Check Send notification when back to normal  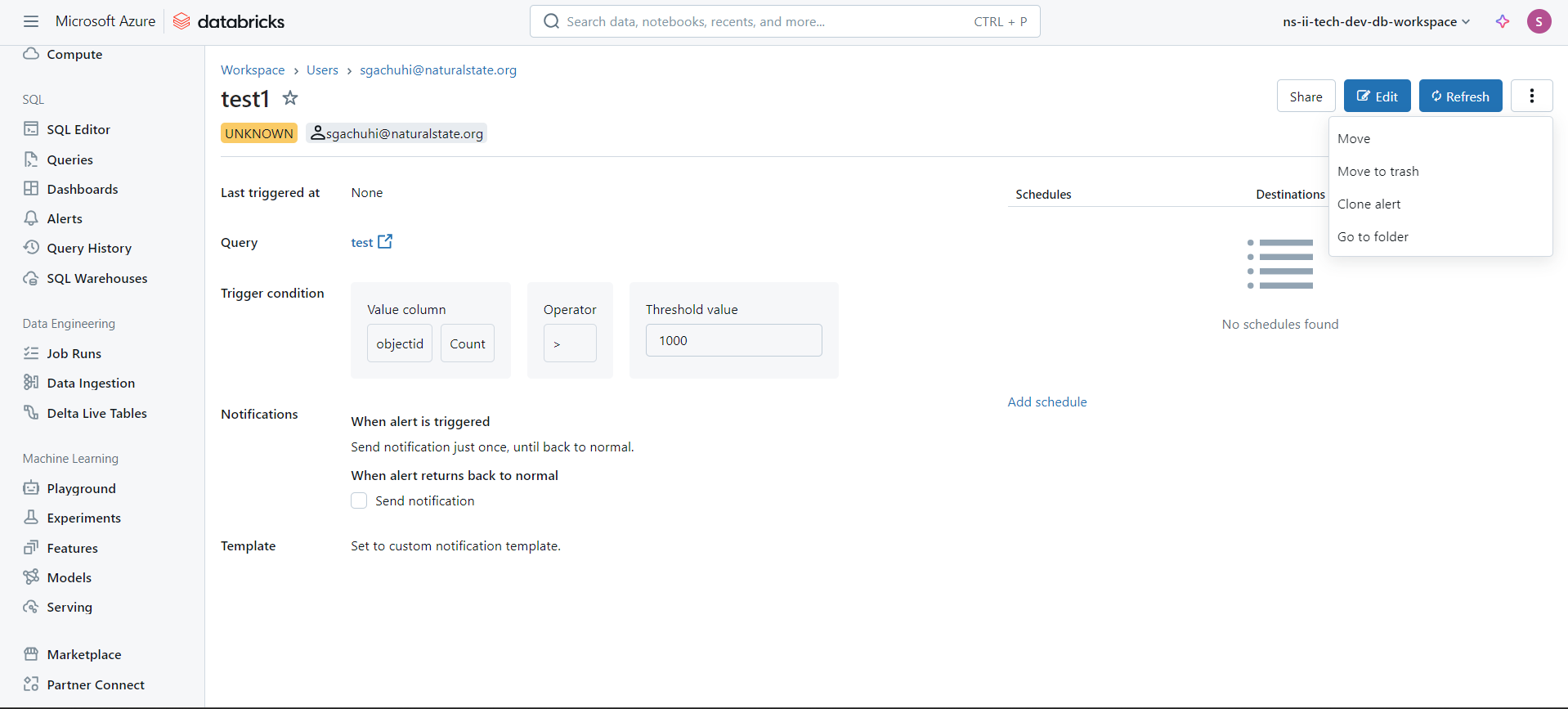click(359, 500)
